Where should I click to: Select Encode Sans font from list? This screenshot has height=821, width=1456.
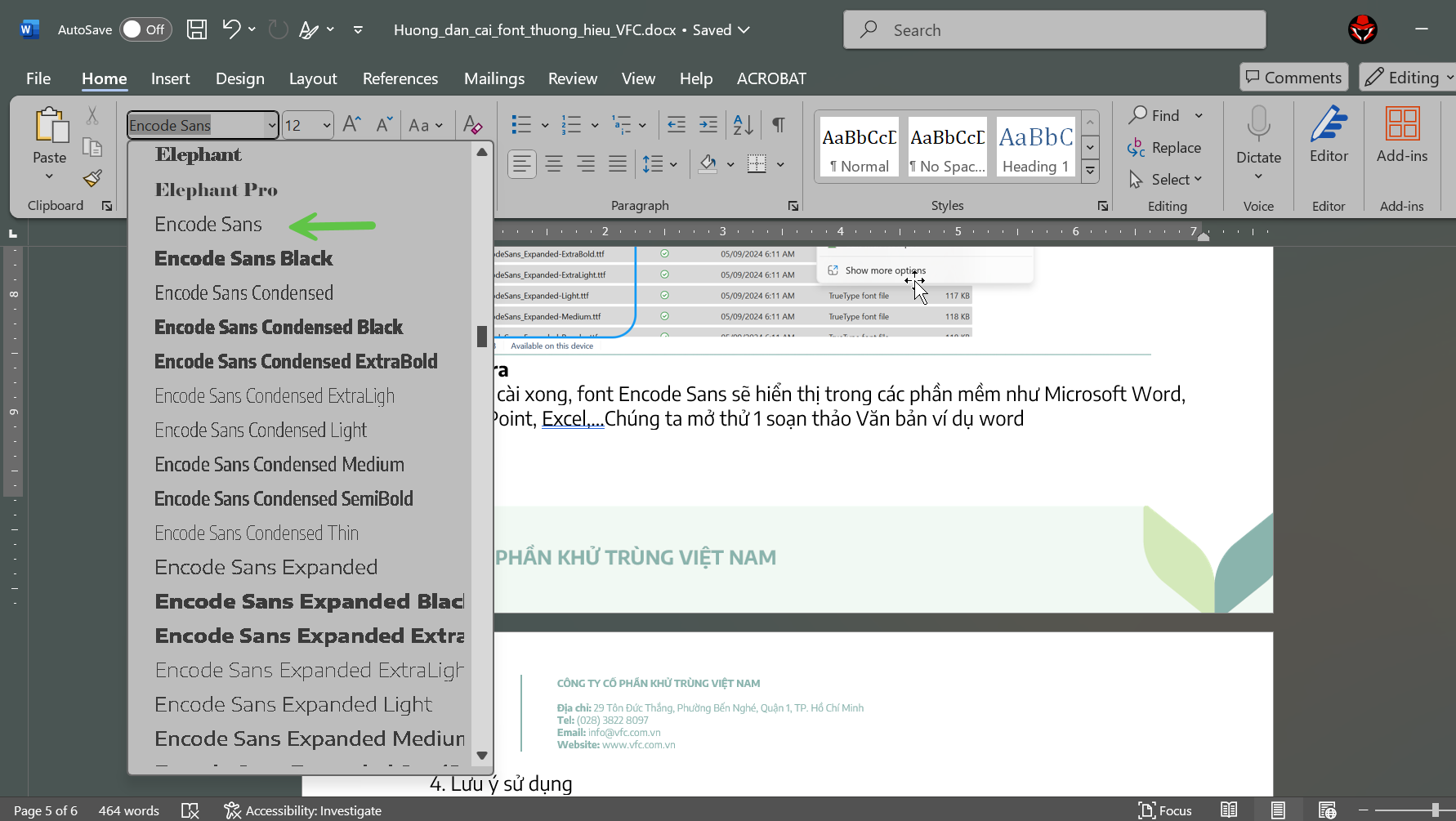[x=208, y=224]
